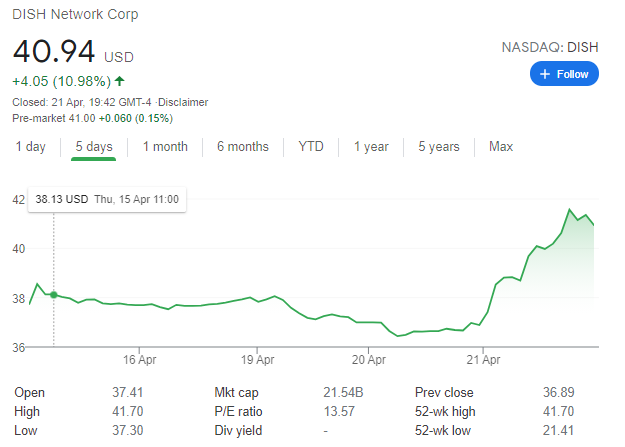Viewport: 625px width, 447px height.
Task: Click the 52-wk low value 21.41
Action: tap(558, 431)
